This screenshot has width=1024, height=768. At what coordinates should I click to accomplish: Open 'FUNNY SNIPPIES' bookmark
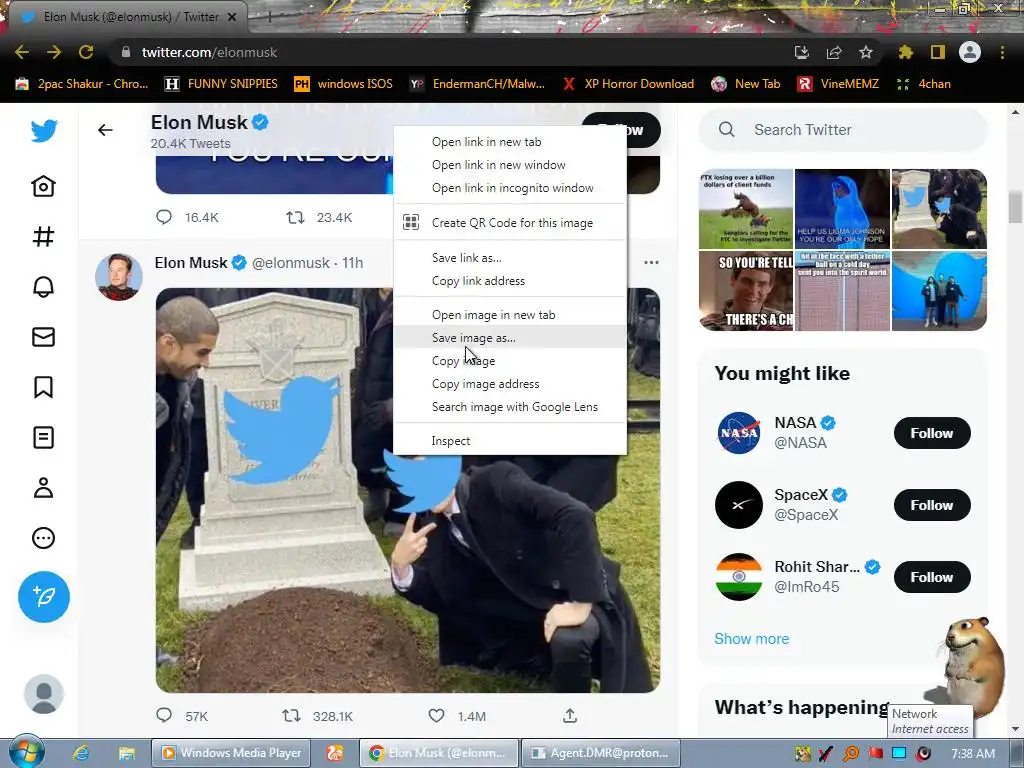click(x=221, y=84)
